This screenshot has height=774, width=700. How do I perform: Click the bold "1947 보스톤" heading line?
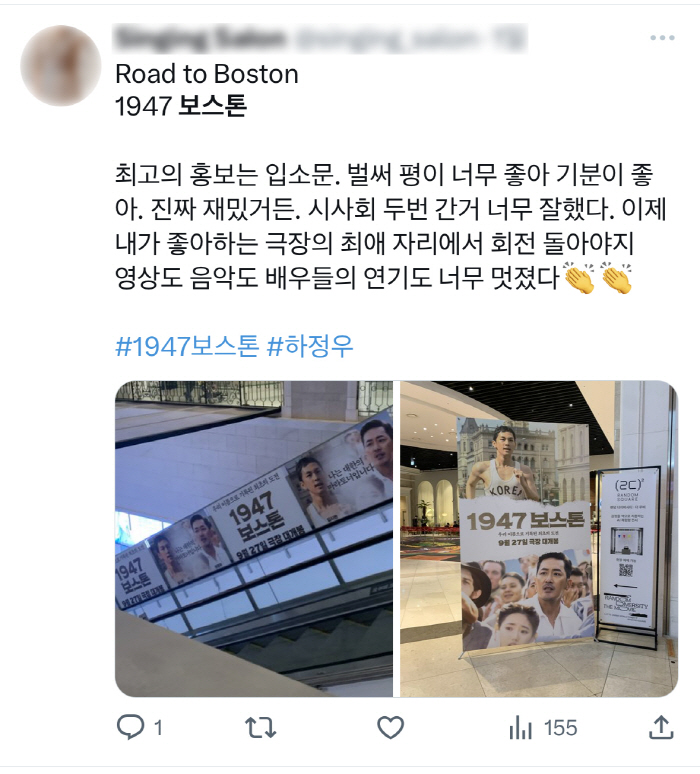[x=181, y=106]
